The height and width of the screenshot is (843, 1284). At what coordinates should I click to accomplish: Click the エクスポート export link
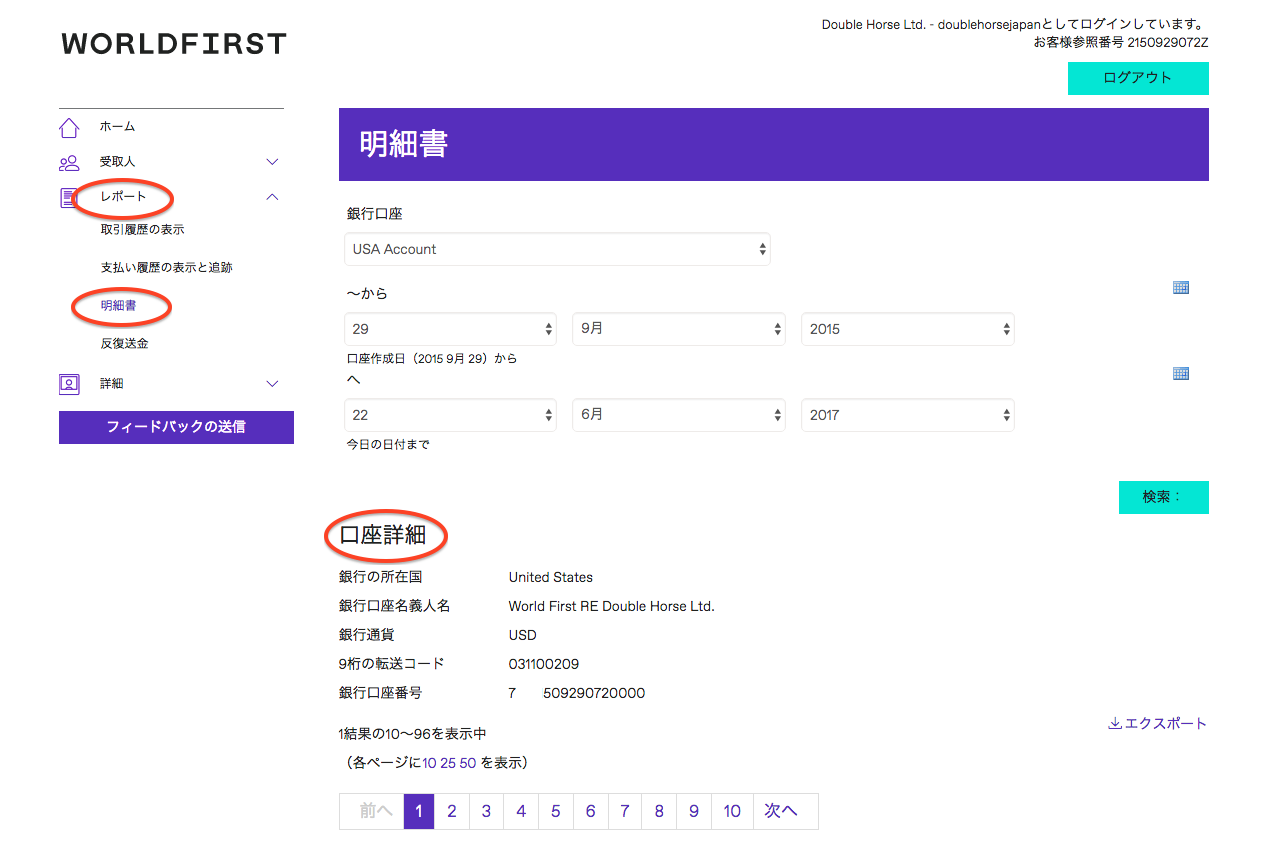1158,724
